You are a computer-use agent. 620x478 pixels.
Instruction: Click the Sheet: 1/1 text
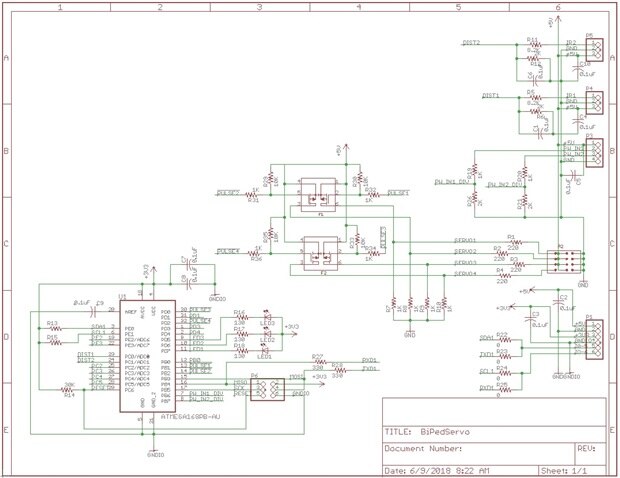[564, 470]
